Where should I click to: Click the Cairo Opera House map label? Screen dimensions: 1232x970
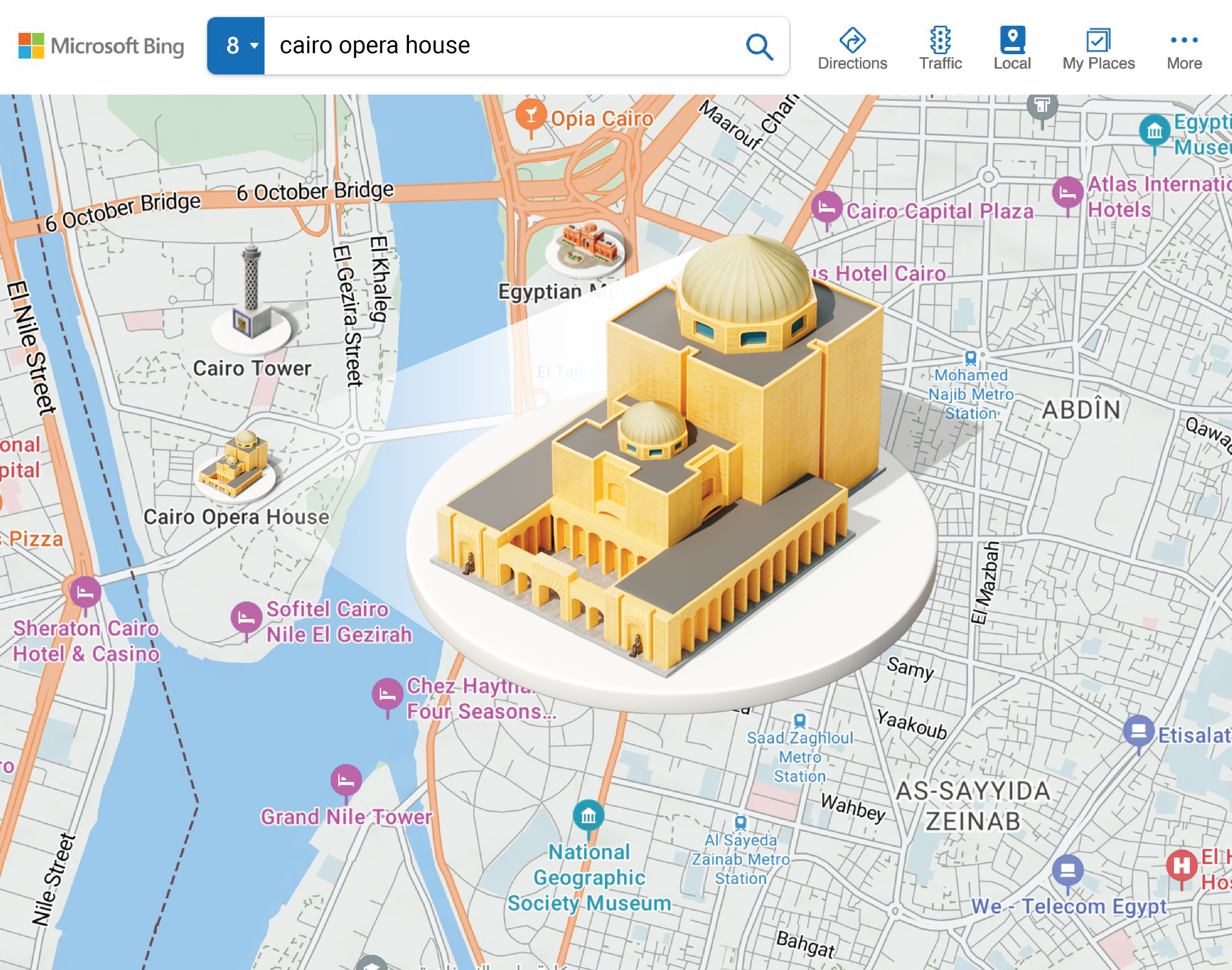coord(236,518)
